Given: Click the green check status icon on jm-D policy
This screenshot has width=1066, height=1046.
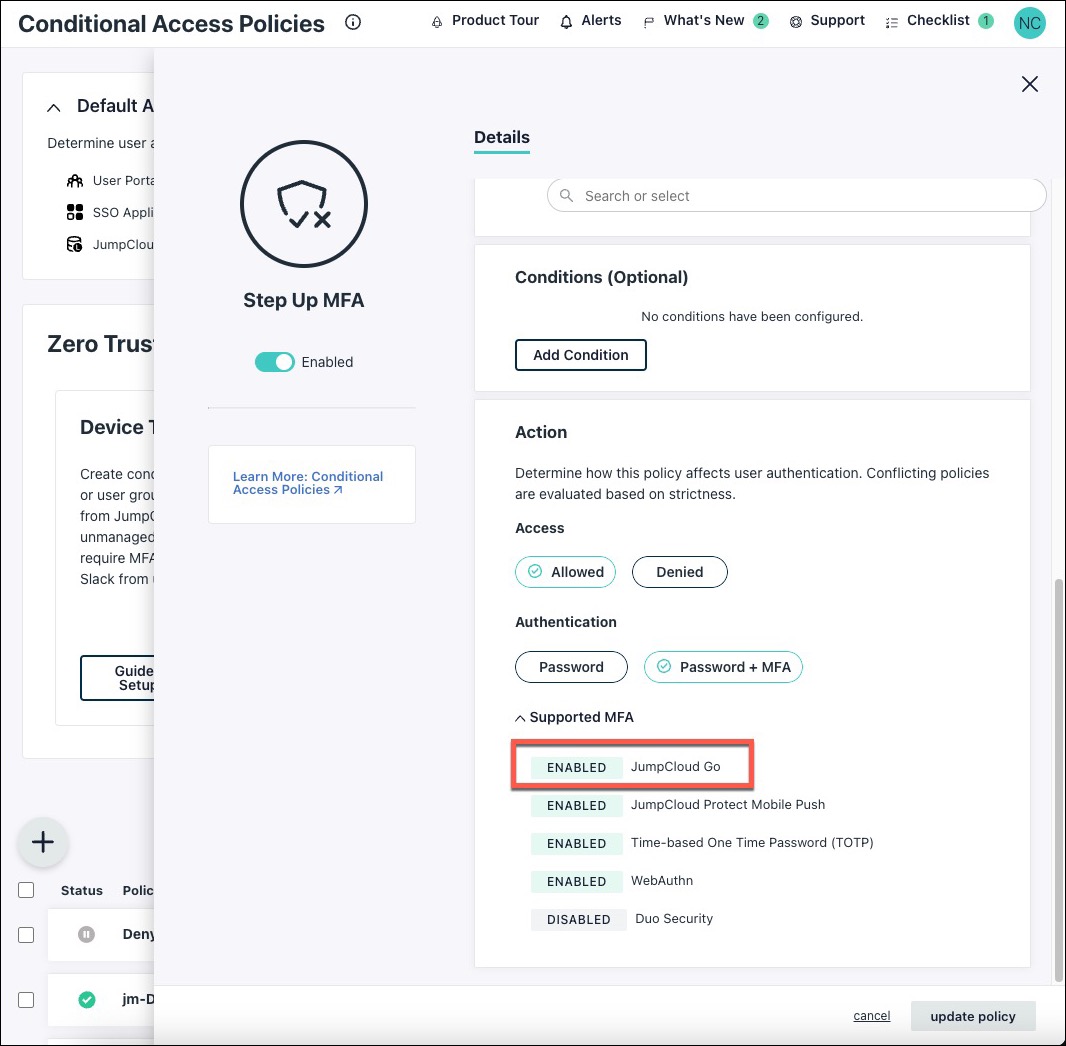Looking at the screenshot, I should [x=86, y=999].
